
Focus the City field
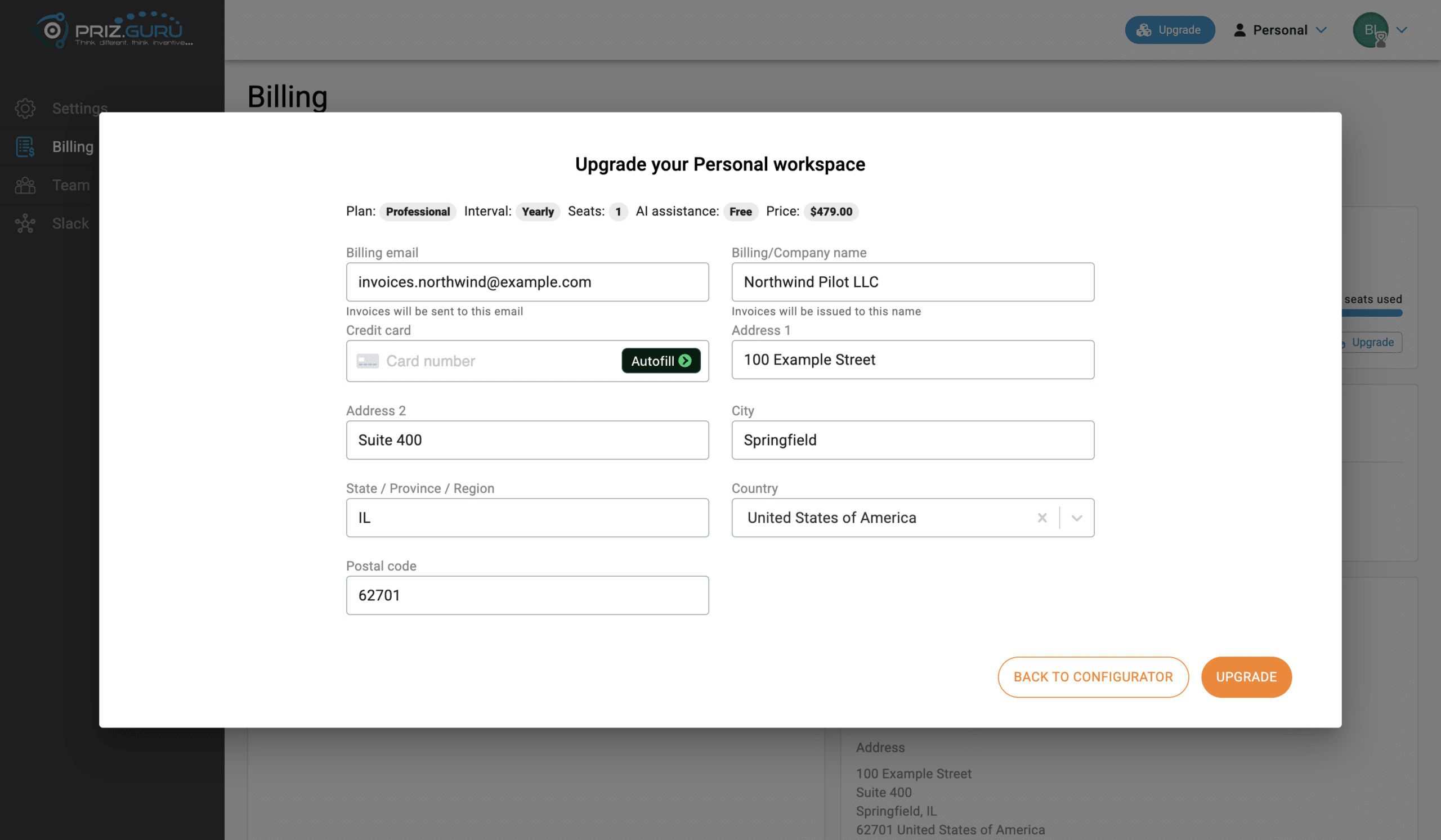pos(912,439)
